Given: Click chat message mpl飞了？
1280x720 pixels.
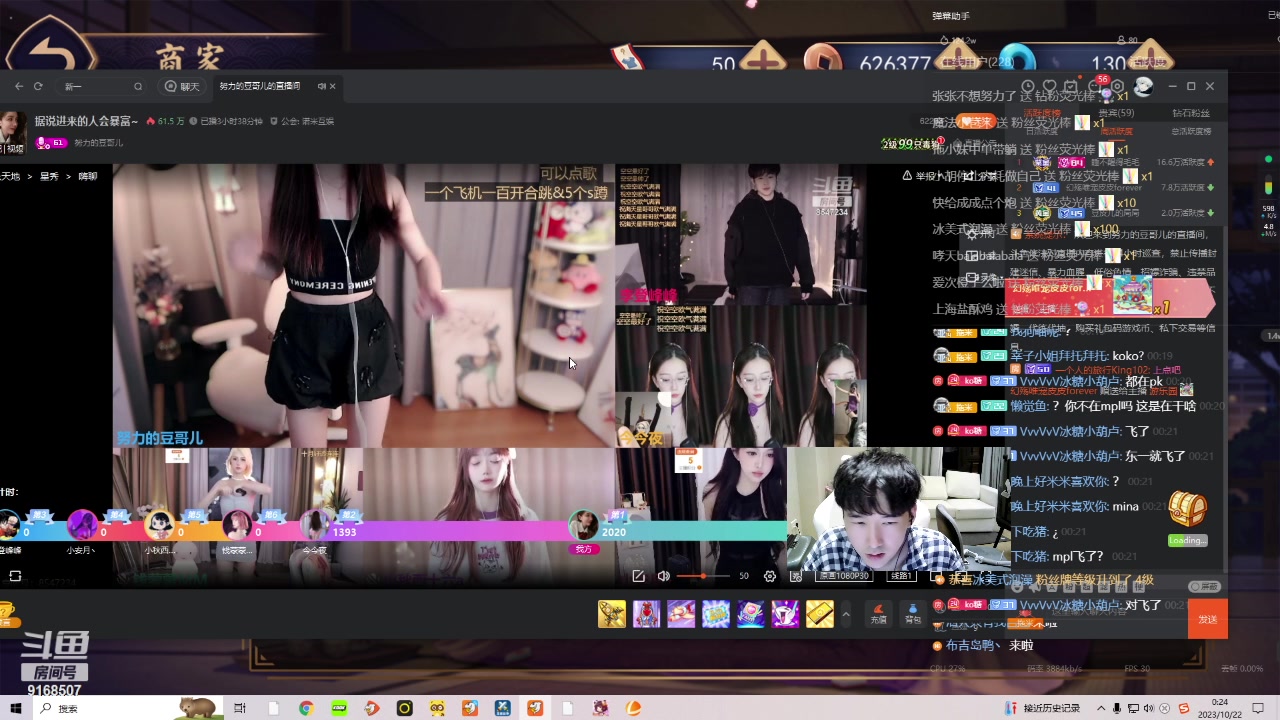Looking at the screenshot, I should pyautogui.click(x=1076, y=556).
